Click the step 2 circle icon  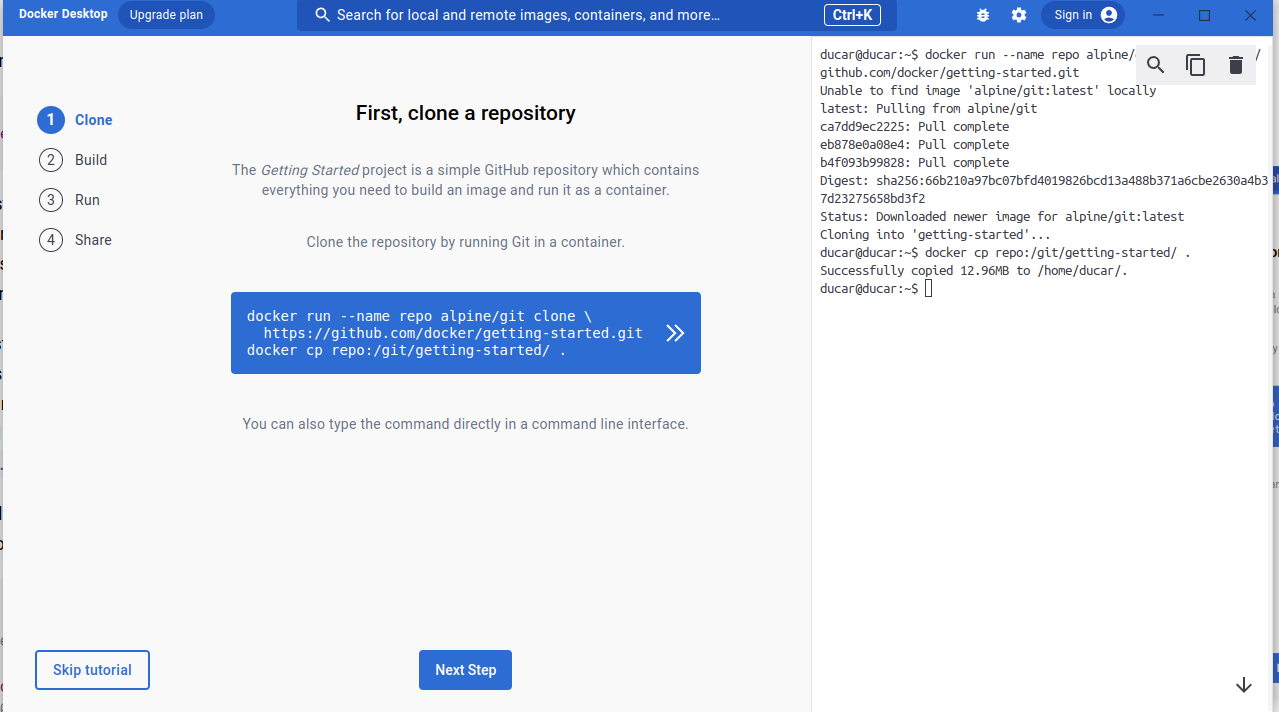point(51,160)
